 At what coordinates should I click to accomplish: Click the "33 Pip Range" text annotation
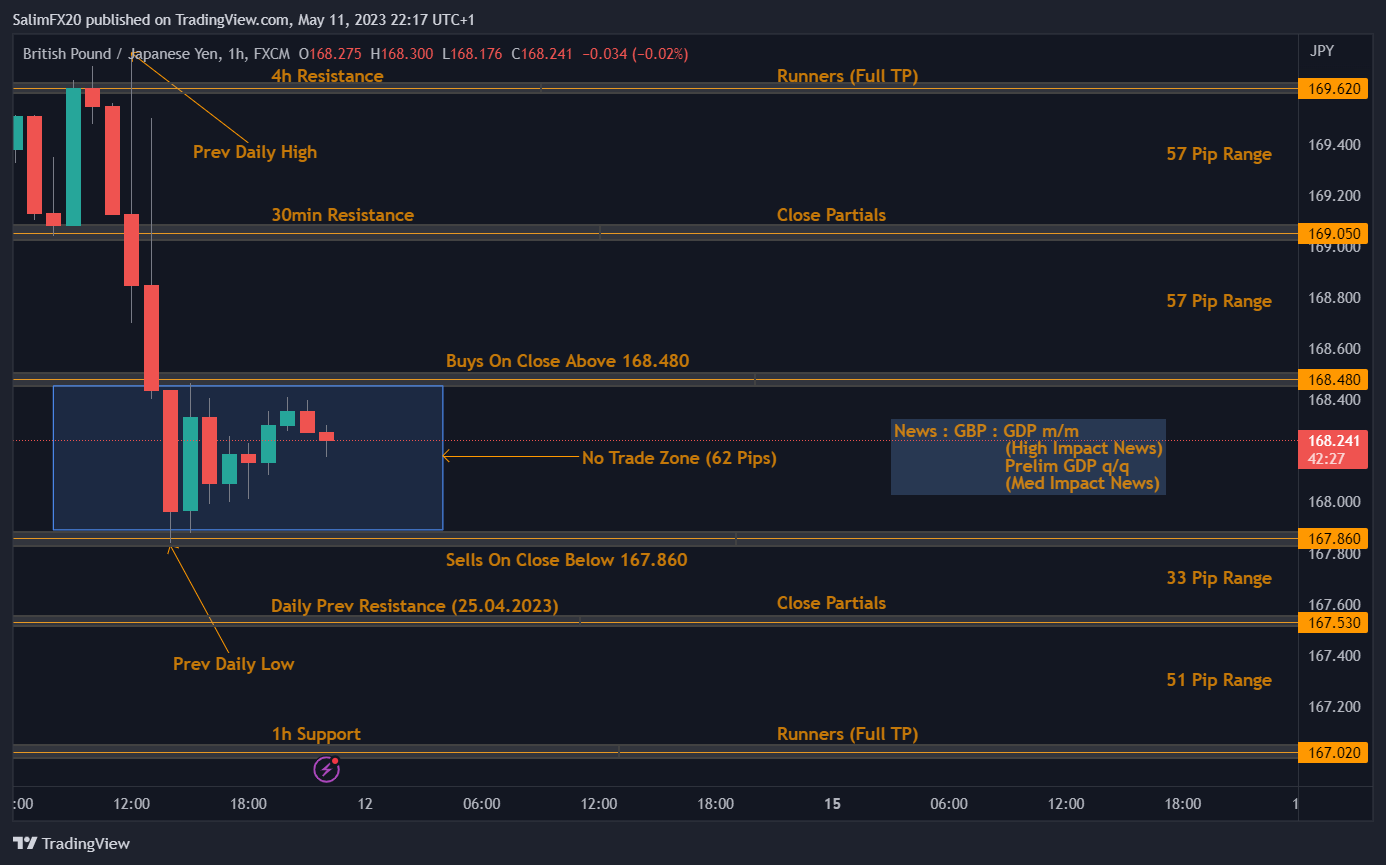1218,578
